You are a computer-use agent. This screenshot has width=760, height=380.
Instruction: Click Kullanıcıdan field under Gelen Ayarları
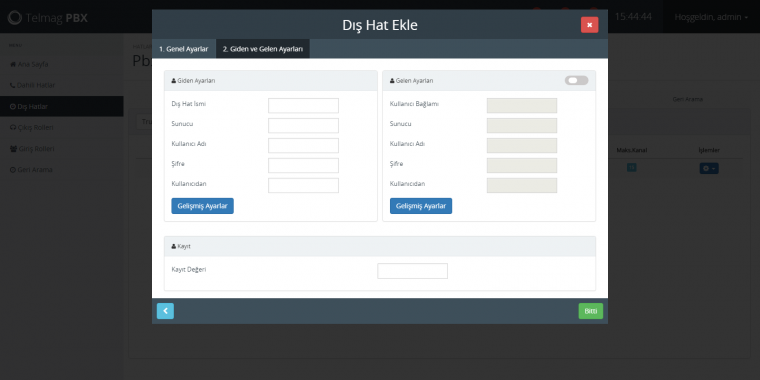(522, 185)
